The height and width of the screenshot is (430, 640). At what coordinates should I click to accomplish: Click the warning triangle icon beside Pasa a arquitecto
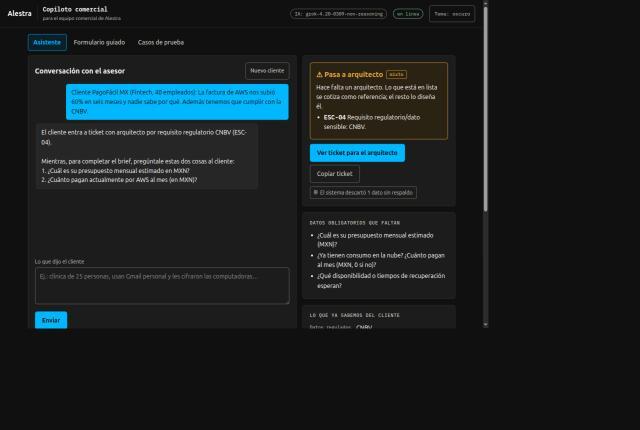click(319, 75)
